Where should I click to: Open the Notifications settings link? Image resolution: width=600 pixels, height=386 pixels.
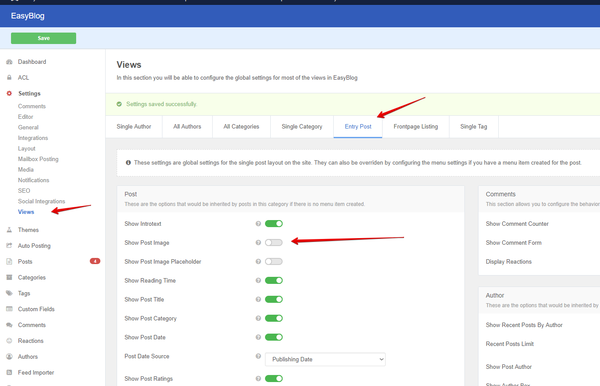(x=33, y=180)
